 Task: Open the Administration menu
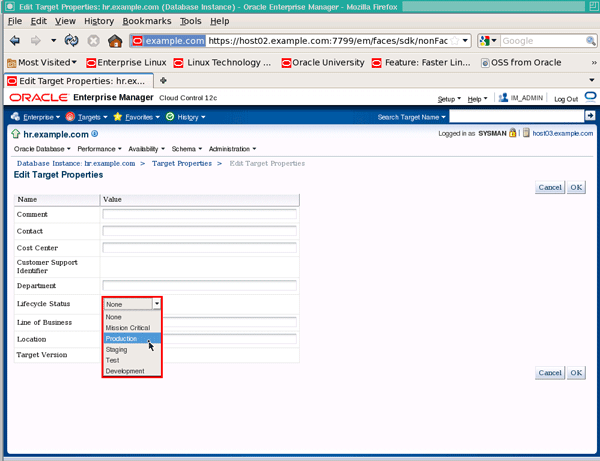point(232,149)
